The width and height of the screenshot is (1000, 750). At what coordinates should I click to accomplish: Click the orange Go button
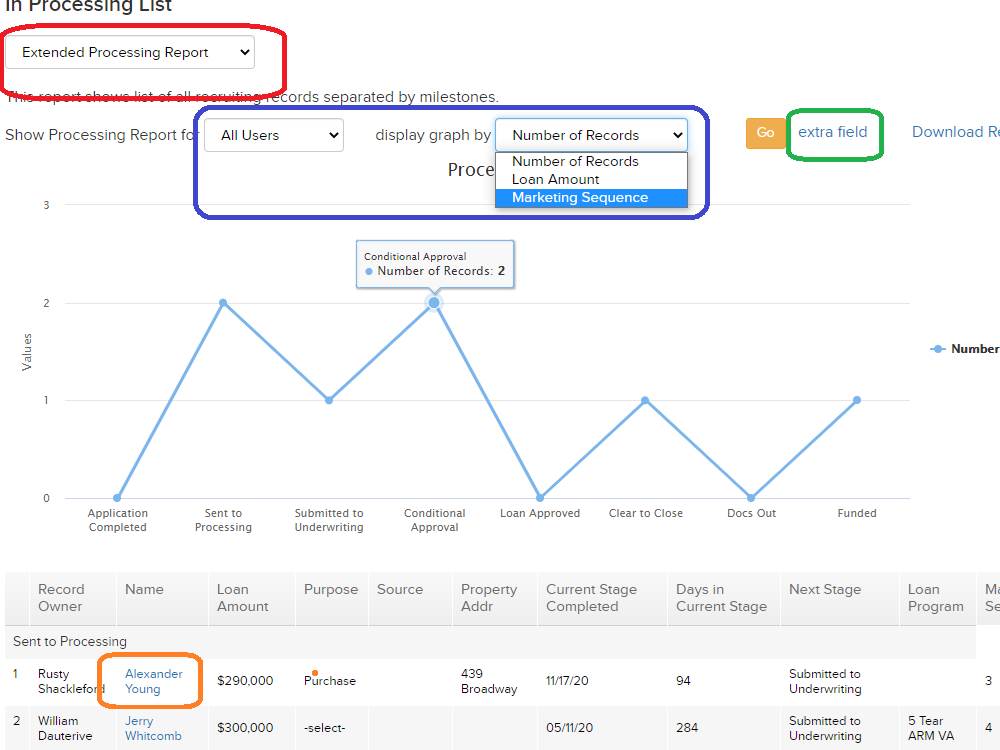click(x=765, y=133)
